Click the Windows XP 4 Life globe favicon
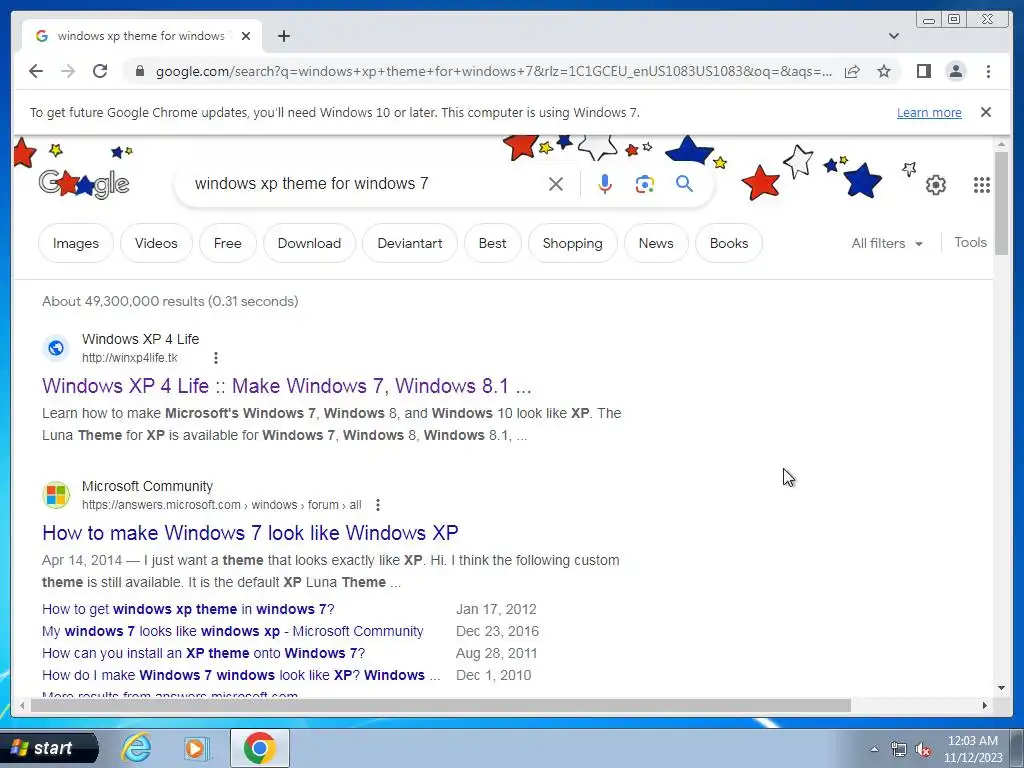1024x768 pixels. coord(56,348)
